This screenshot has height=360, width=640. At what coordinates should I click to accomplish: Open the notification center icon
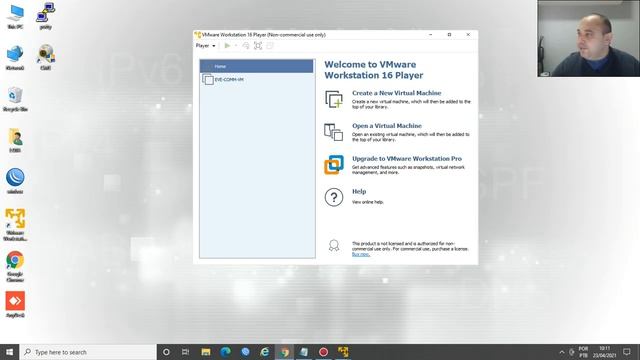pyautogui.click(x=627, y=352)
